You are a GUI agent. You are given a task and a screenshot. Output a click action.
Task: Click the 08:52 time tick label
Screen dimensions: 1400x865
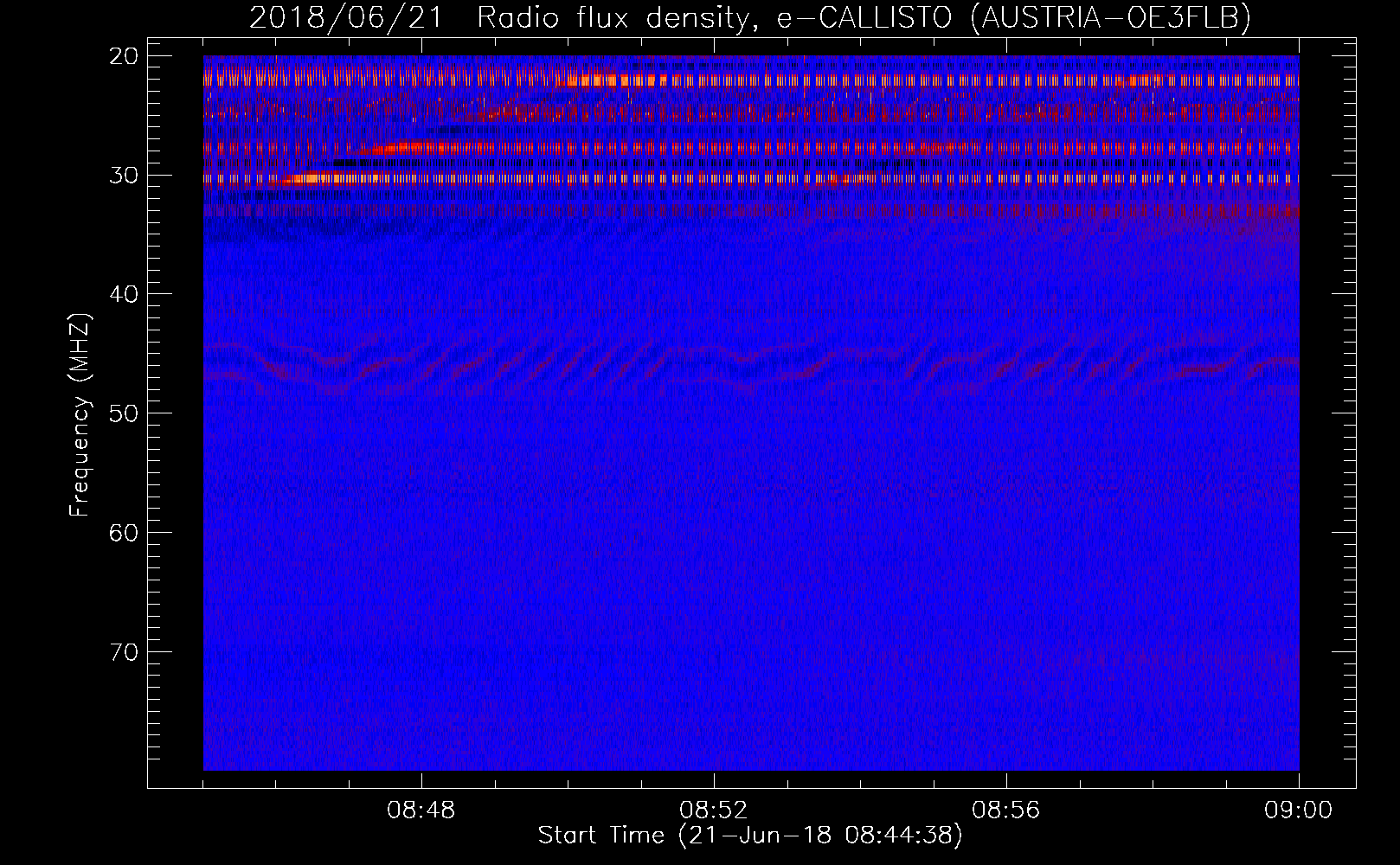pyautogui.click(x=714, y=811)
